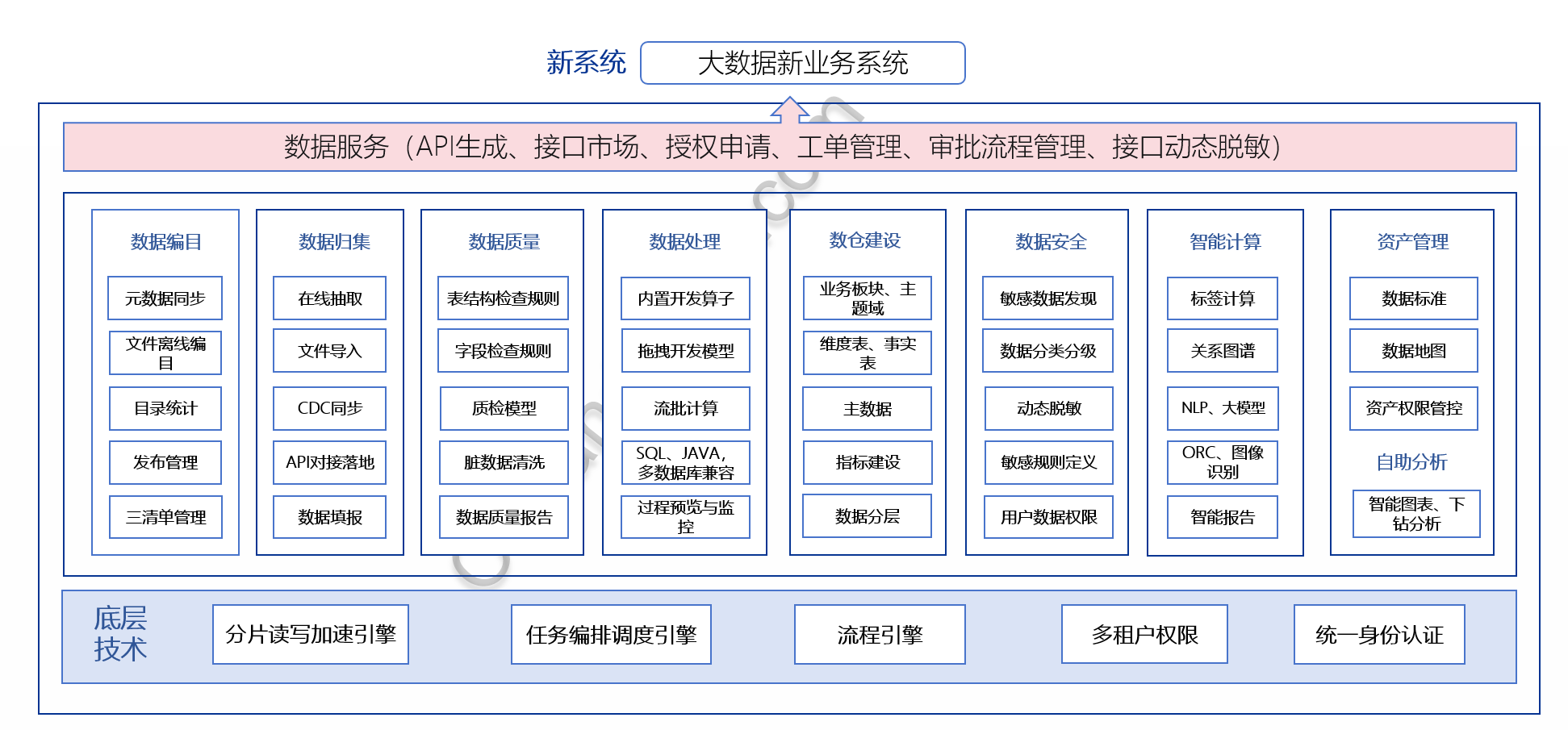Click the 智能计算 column heading
Viewport: 1568px width, 730px height.
pyautogui.click(x=1225, y=242)
